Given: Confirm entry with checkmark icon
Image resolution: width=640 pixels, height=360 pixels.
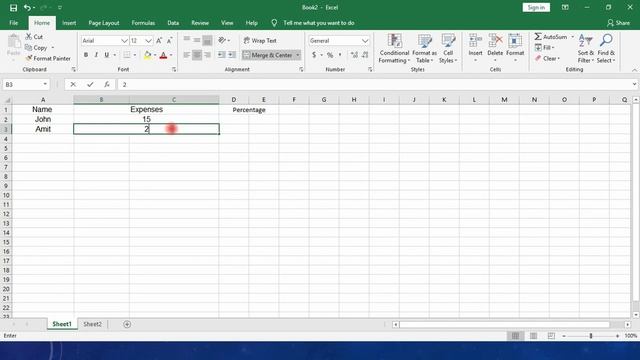Looking at the screenshot, I should (x=90, y=84).
